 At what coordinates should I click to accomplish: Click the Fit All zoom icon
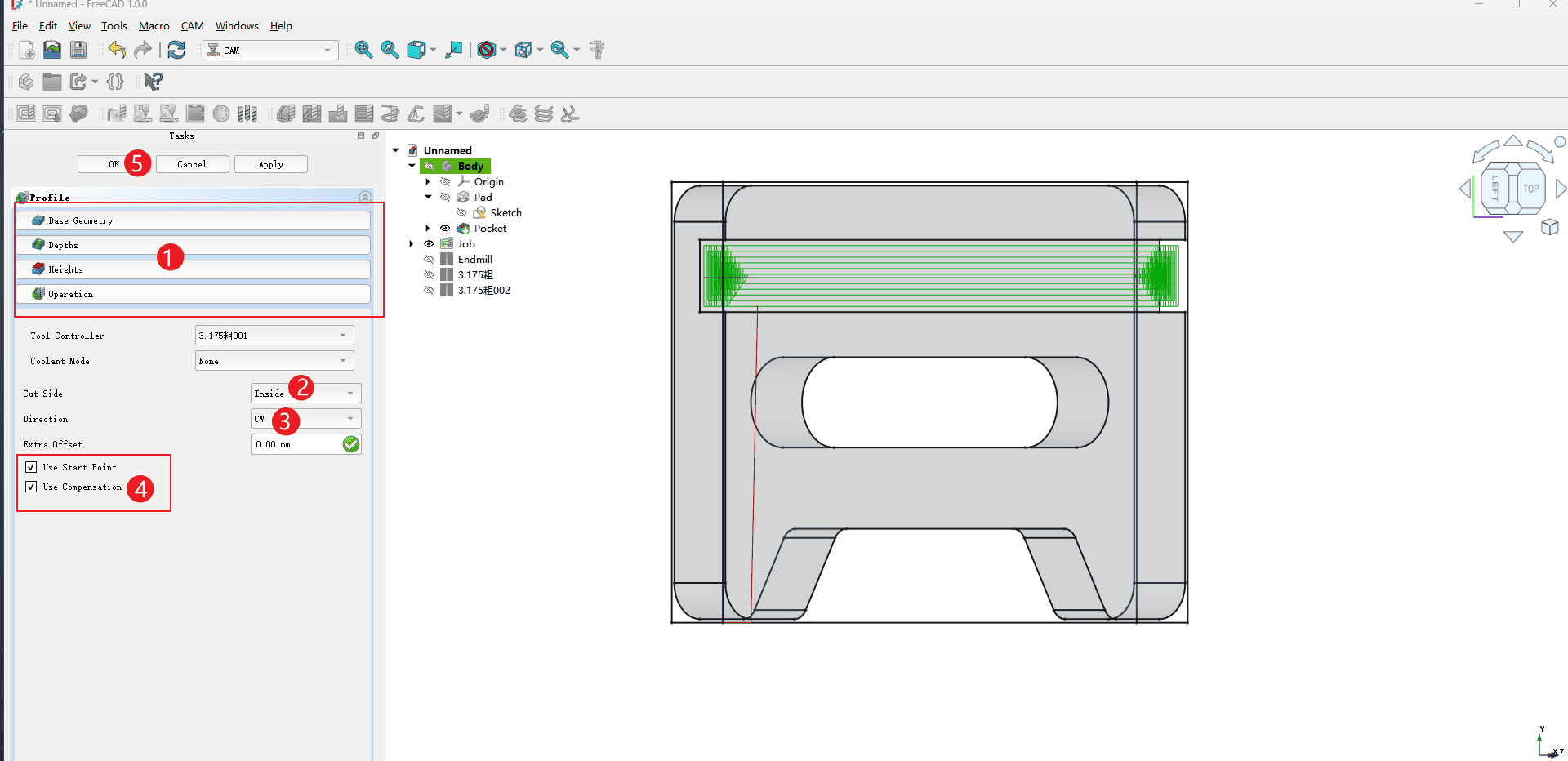point(363,50)
